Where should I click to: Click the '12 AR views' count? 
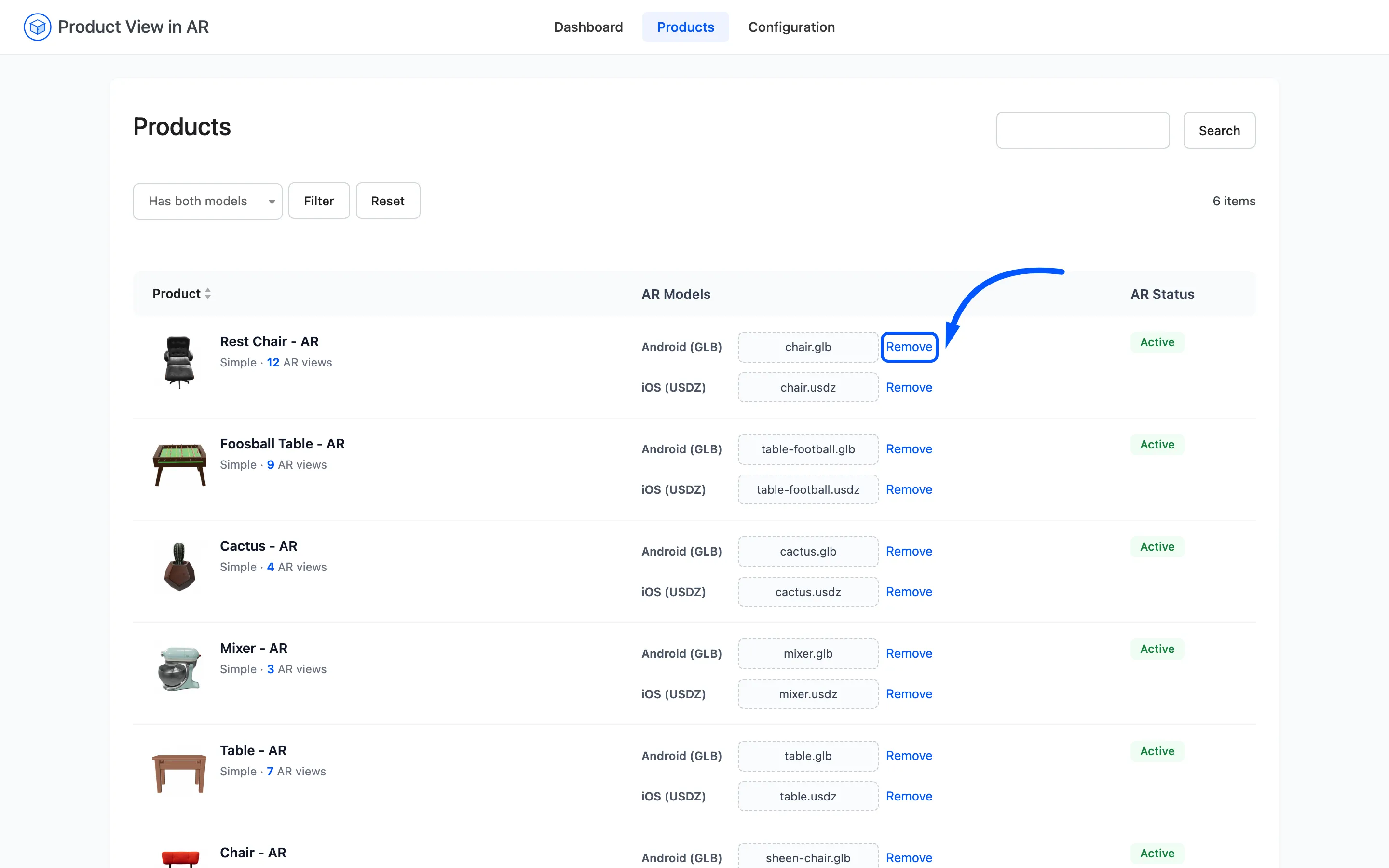coord(299,362)
